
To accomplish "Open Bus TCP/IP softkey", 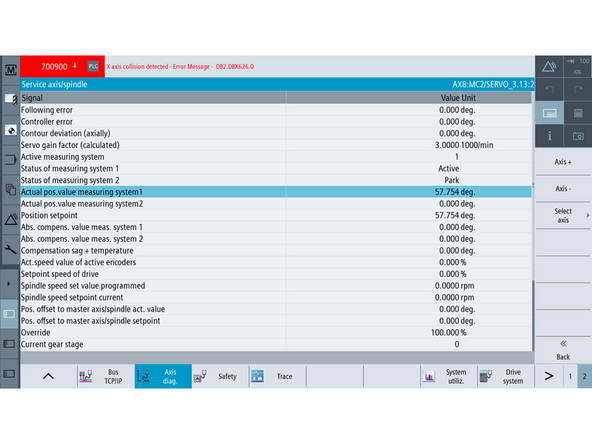I will (x=106, y=376).
